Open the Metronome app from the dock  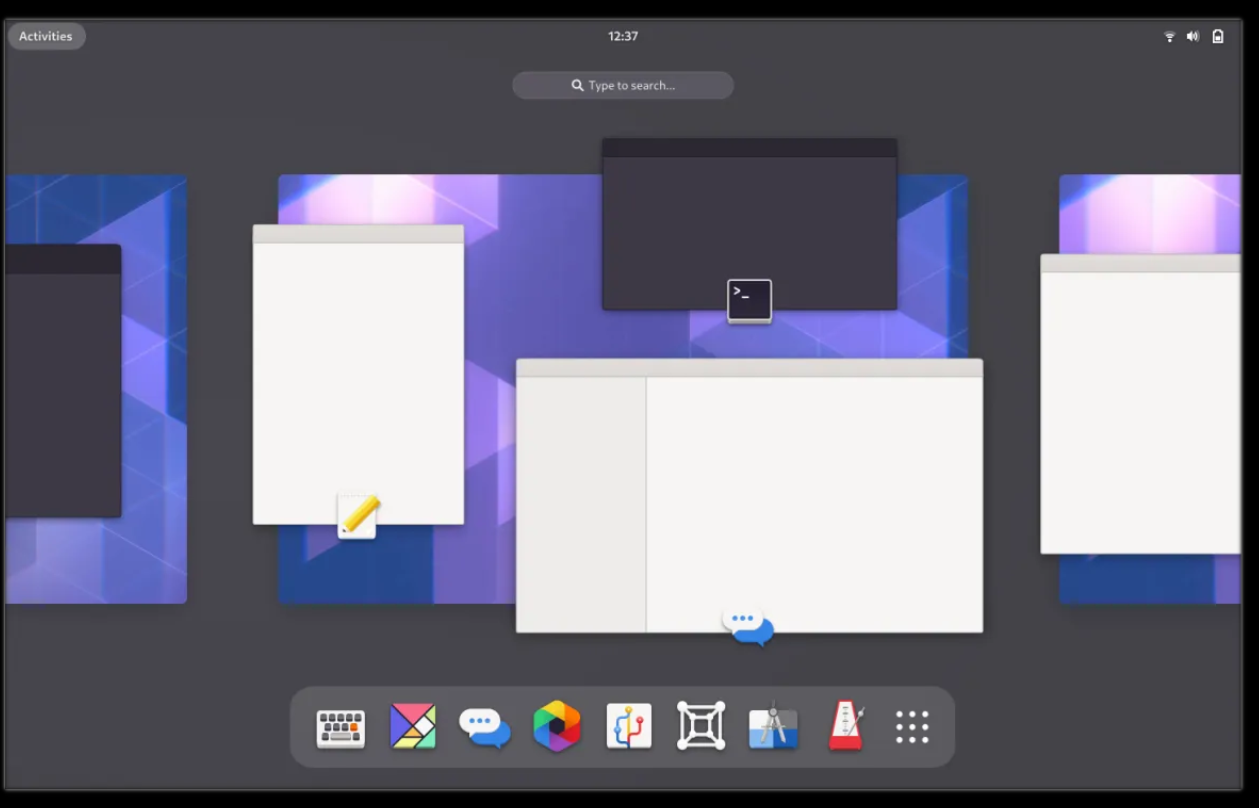[x=844, y=726]
